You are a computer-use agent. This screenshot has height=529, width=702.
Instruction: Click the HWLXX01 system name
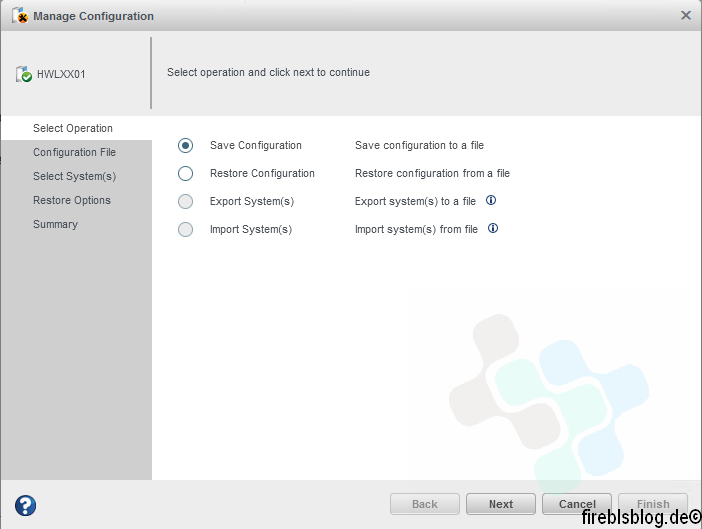coord(61,74)
